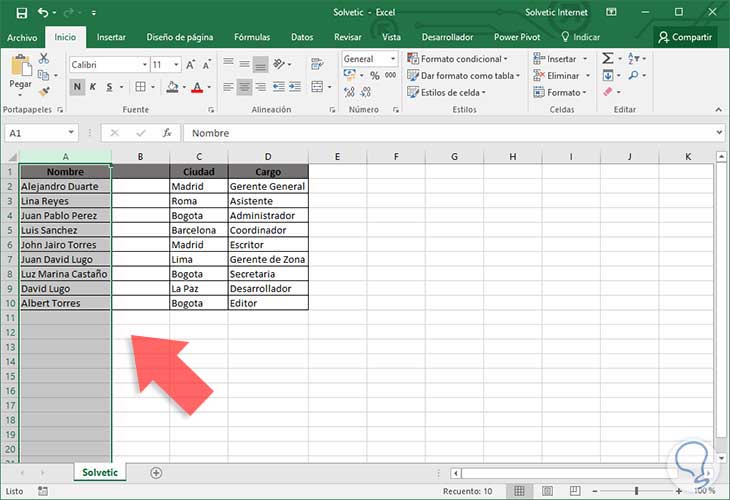Decrease the decimal places
Screen dimensions: 730x500
coord(365,92)
